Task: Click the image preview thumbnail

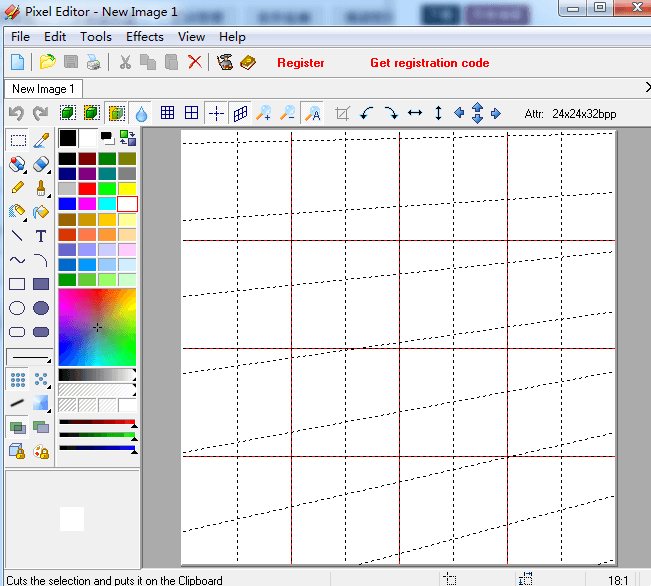Action: point(72,519)
